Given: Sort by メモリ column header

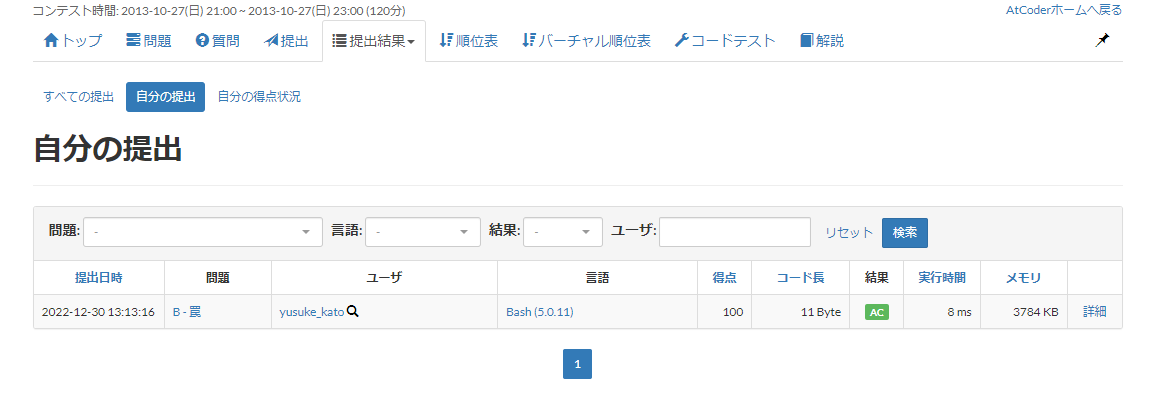Looking at the screenshot, I should [x=1023, y=277].
